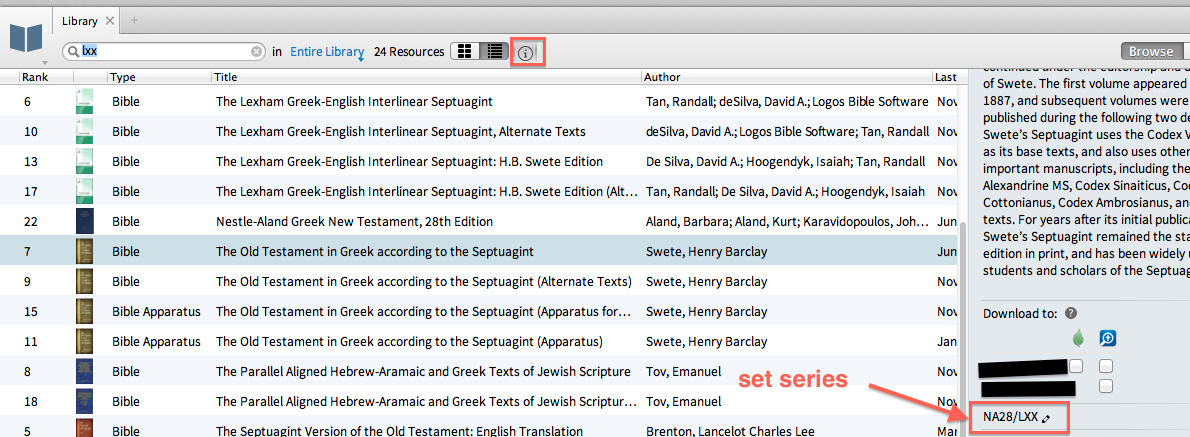Toggle the resource information panel icon
Image resolution: width=1190 pixels, height=437 pixels.
click(526, 52)
